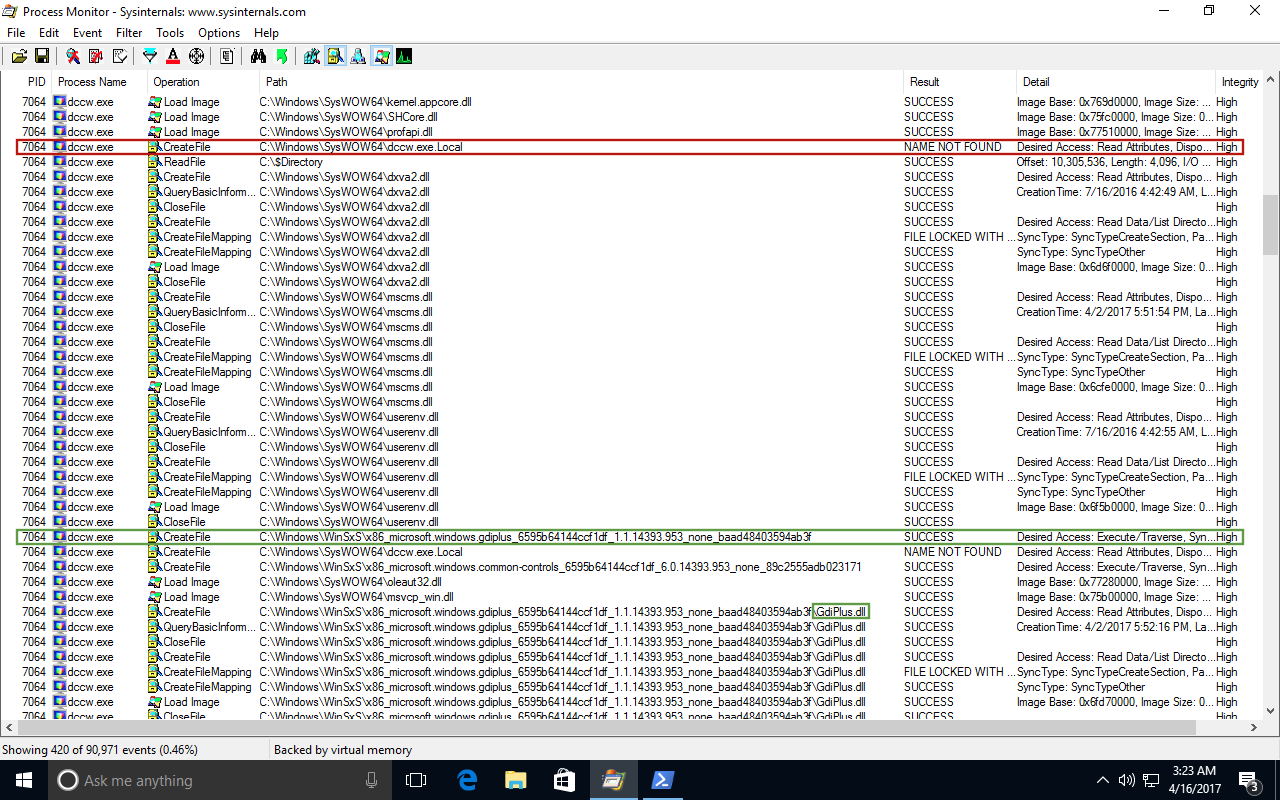
Task: Click the 'Backed by virtual memory' status text
Action: 343,750
